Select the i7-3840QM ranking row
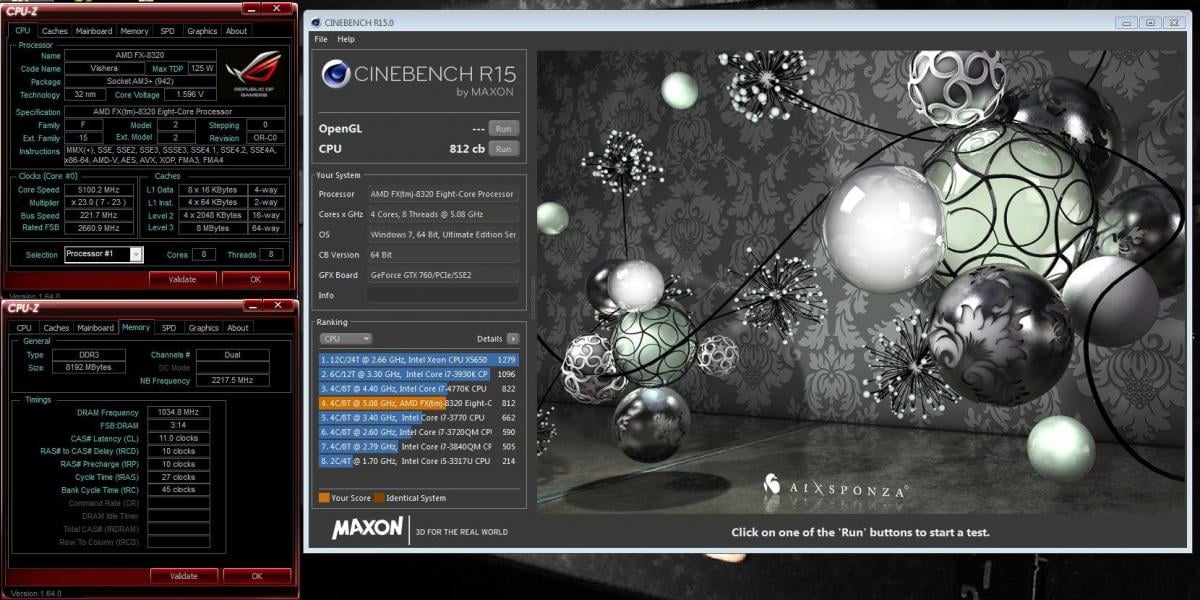 (419, 446)
